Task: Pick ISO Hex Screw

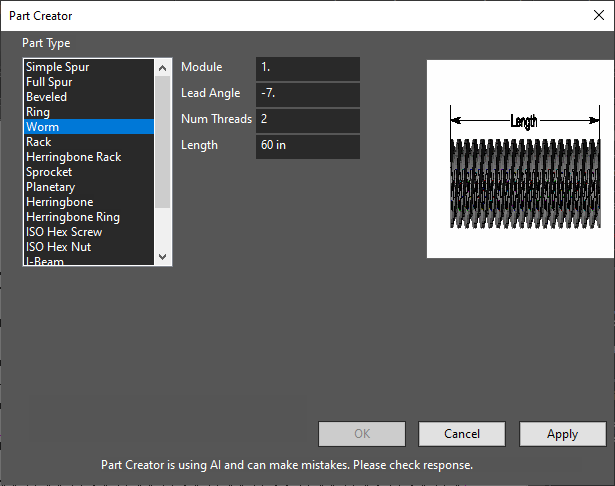Action: (89, 232)
